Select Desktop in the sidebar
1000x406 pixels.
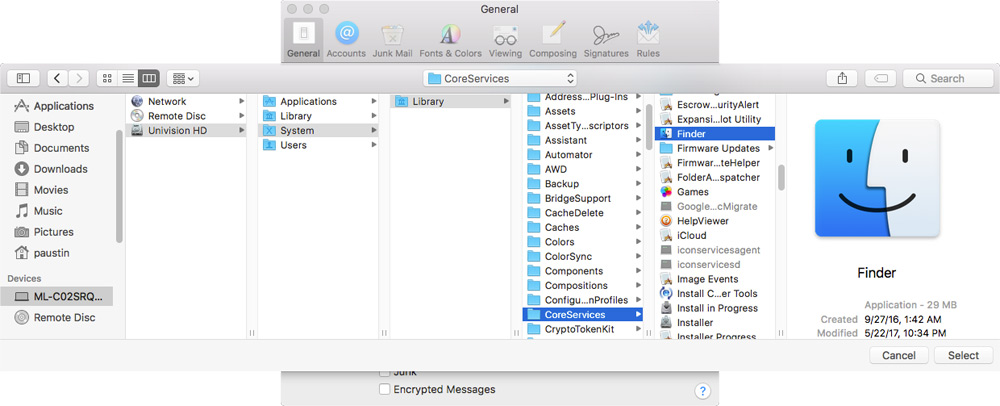point(57,127)
